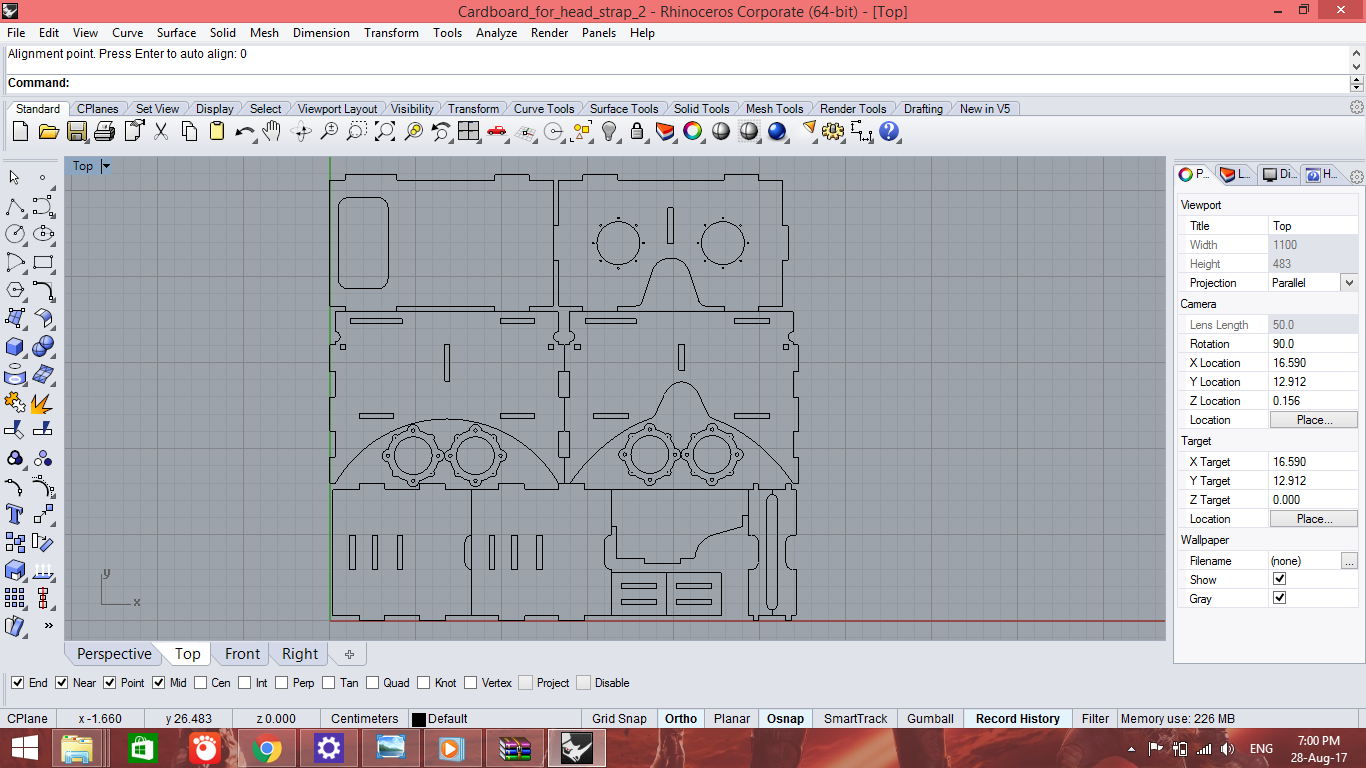Open Help with the question mark icon
Screen dimensions: 1366x768
[889, 131]
